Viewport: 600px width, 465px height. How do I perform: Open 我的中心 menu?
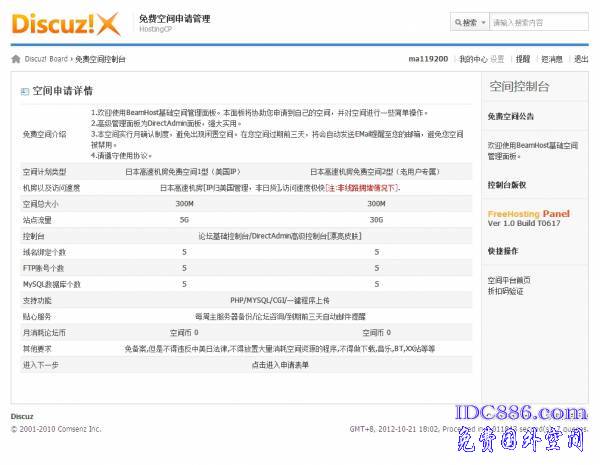pos(472,59)
